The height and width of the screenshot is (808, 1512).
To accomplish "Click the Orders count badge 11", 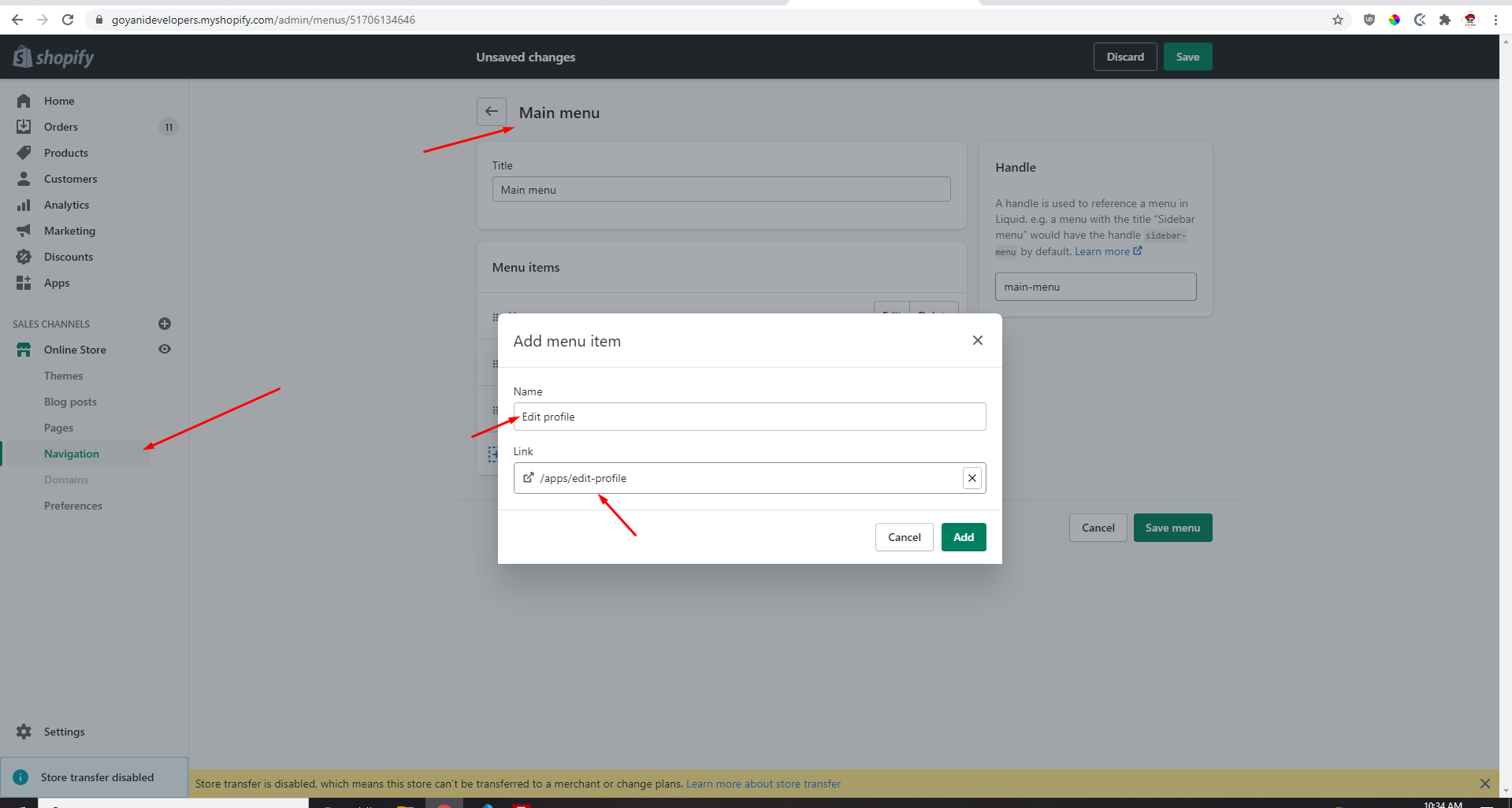I will pyautogui.click(x=169, y=127).
